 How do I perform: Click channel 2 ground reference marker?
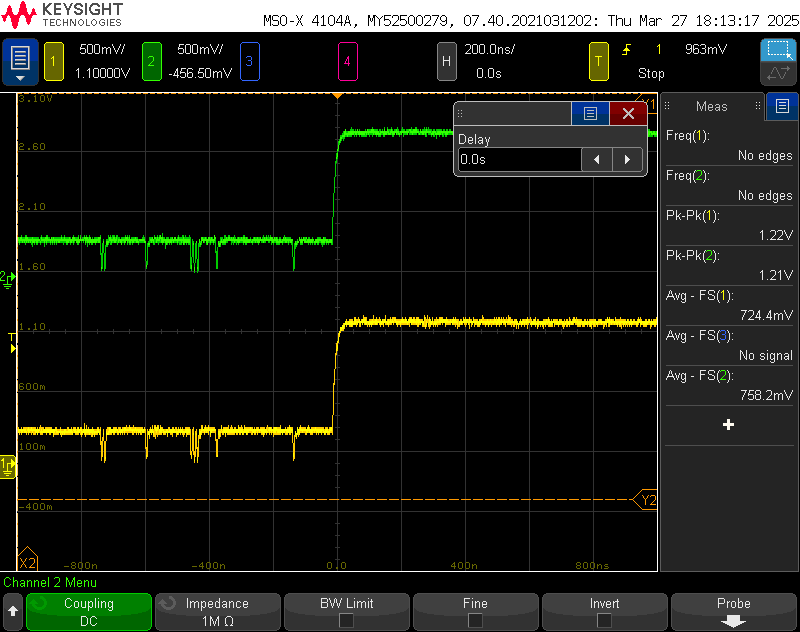8,279
